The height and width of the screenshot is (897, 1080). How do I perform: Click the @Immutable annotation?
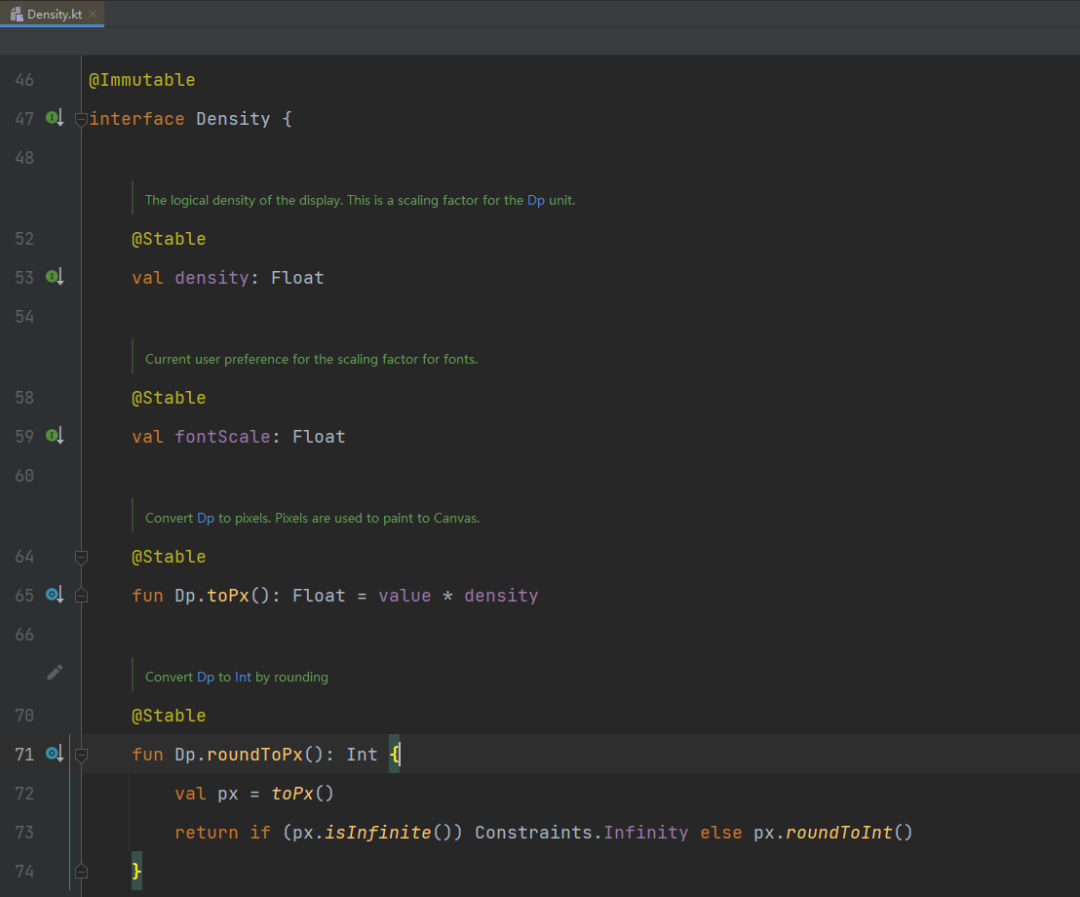pyautogui.click(x=142, y=80)
